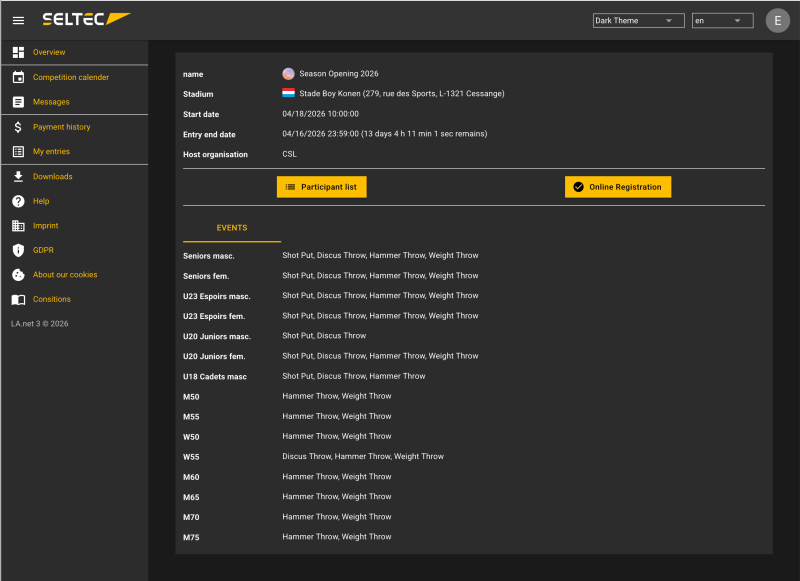Start Online Registration
Viewport: 800px width, 581px height.
coord(617,187)
